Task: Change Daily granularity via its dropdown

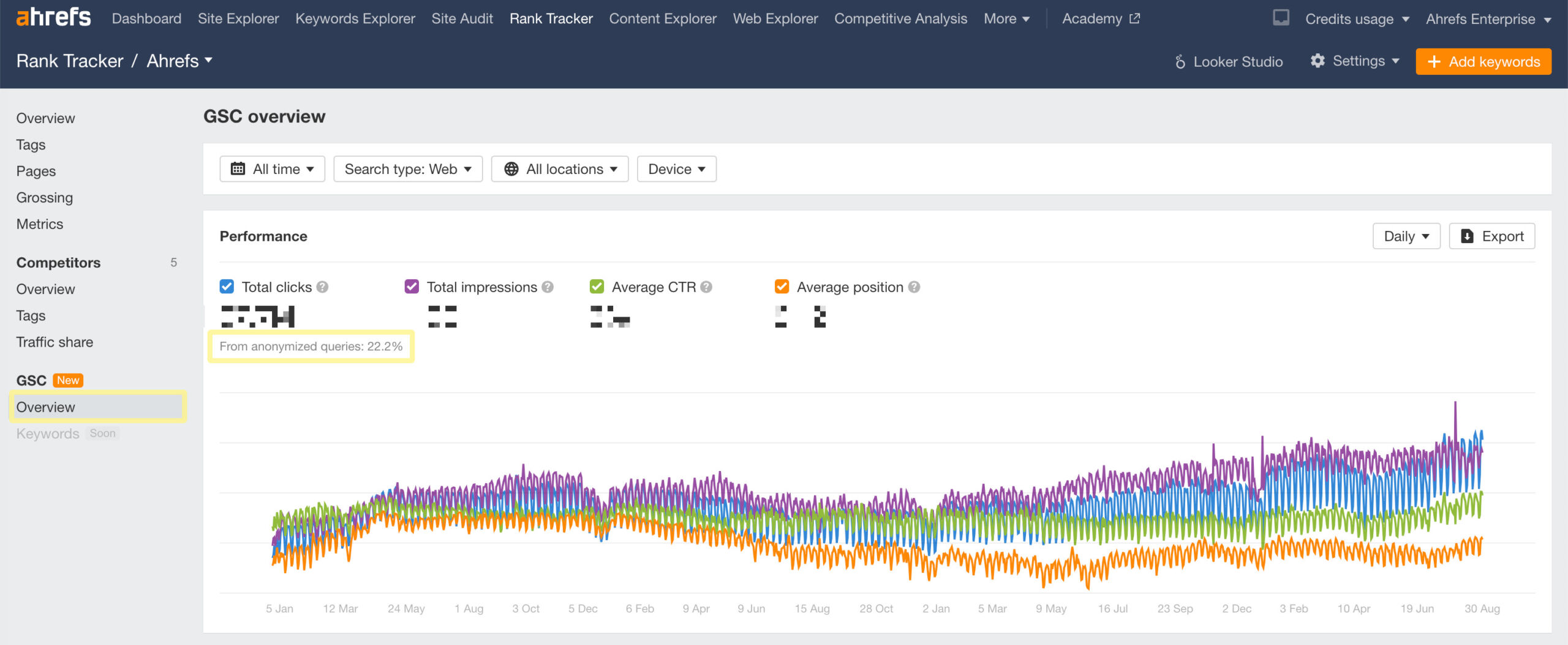Action: tap(1406, 236)
